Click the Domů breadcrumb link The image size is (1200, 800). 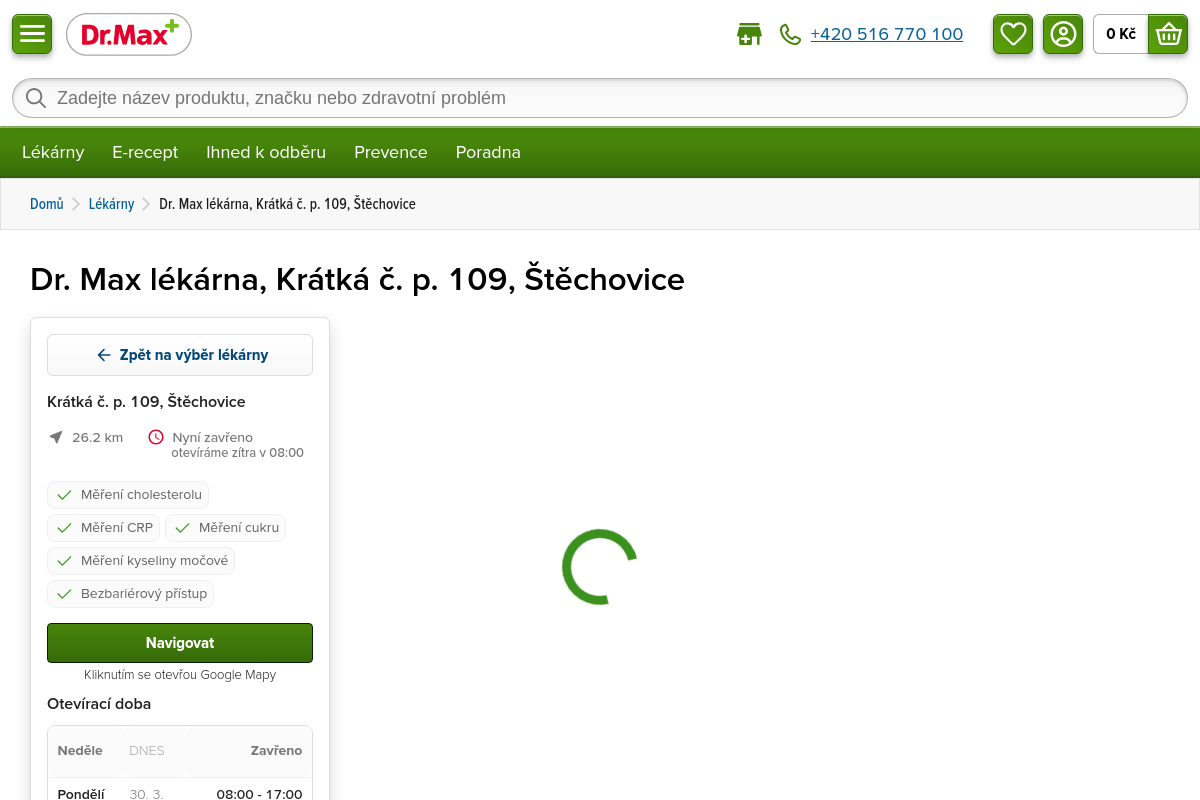46,204
